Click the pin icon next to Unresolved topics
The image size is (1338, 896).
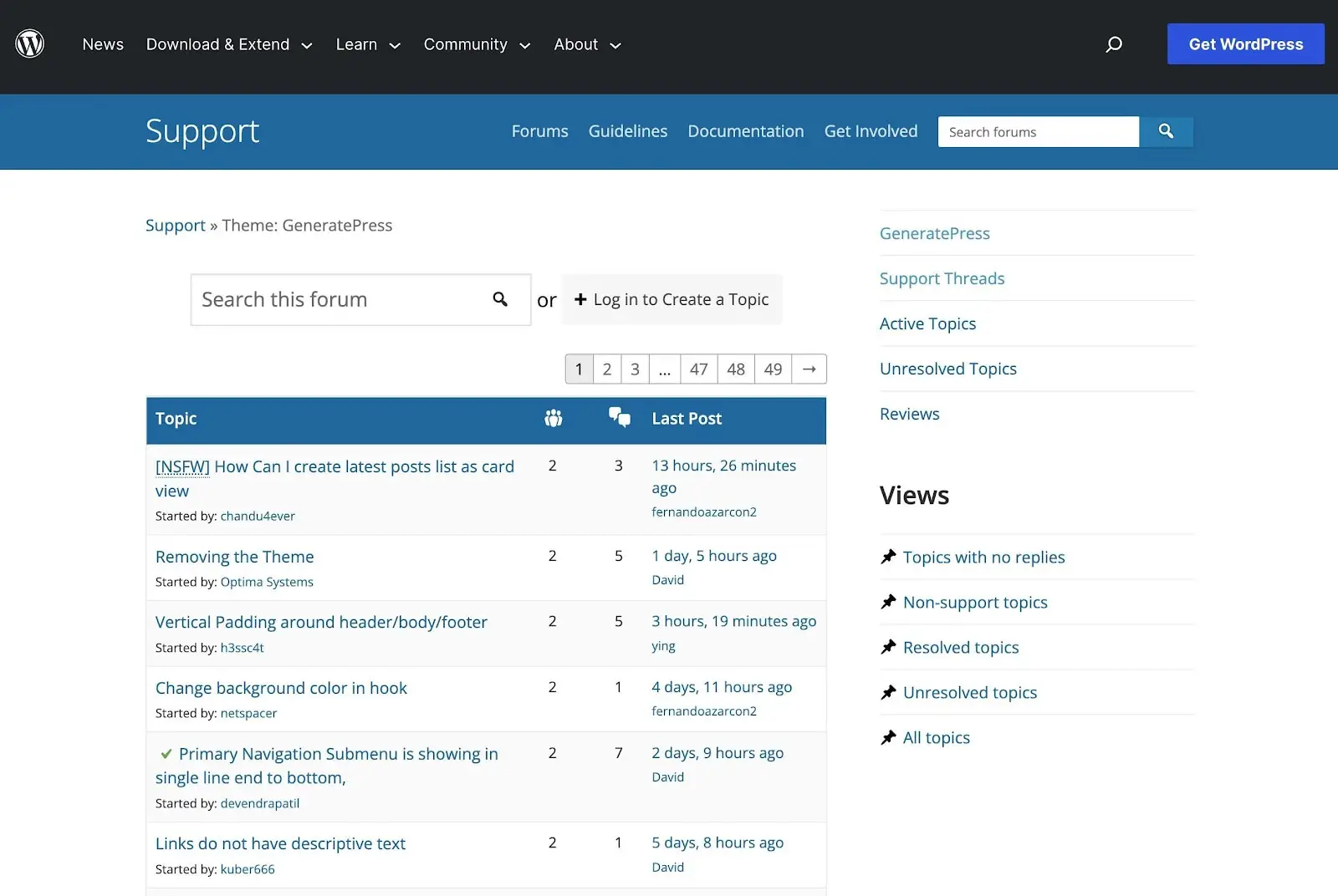point(888,692)
